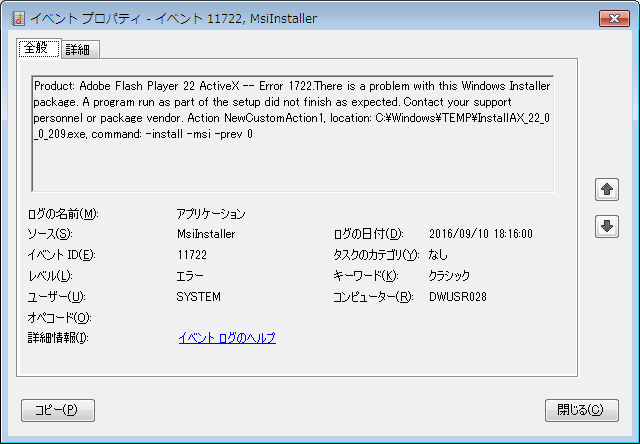Click the レベル(L) label
Viewport: 640px width, 444px height.
click(50, 276)
